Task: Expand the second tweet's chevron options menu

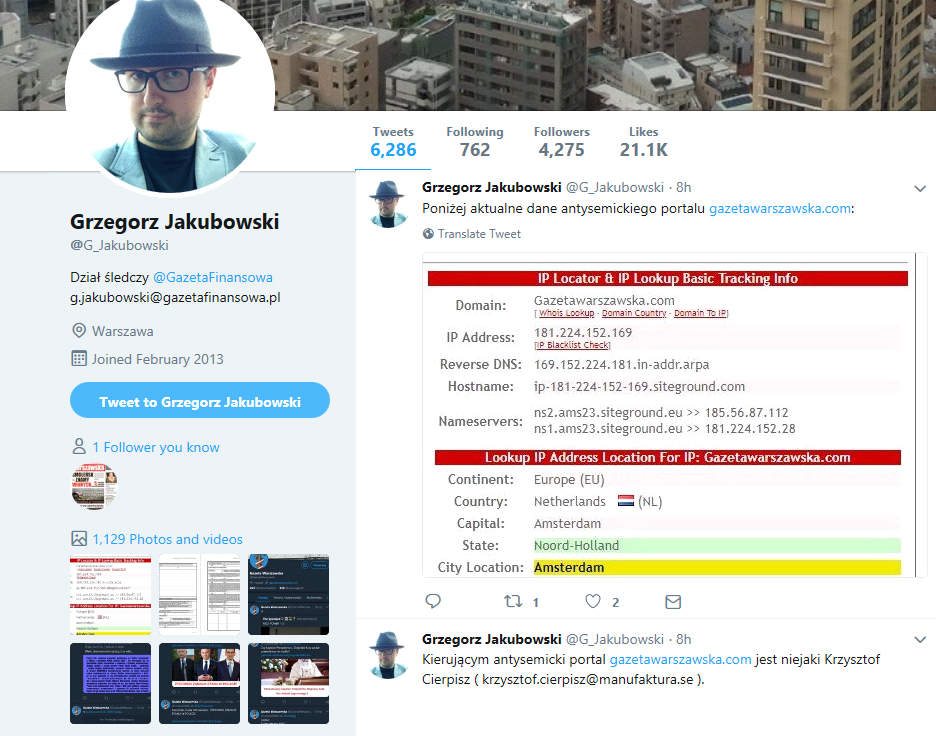Action: click(920, 640)
